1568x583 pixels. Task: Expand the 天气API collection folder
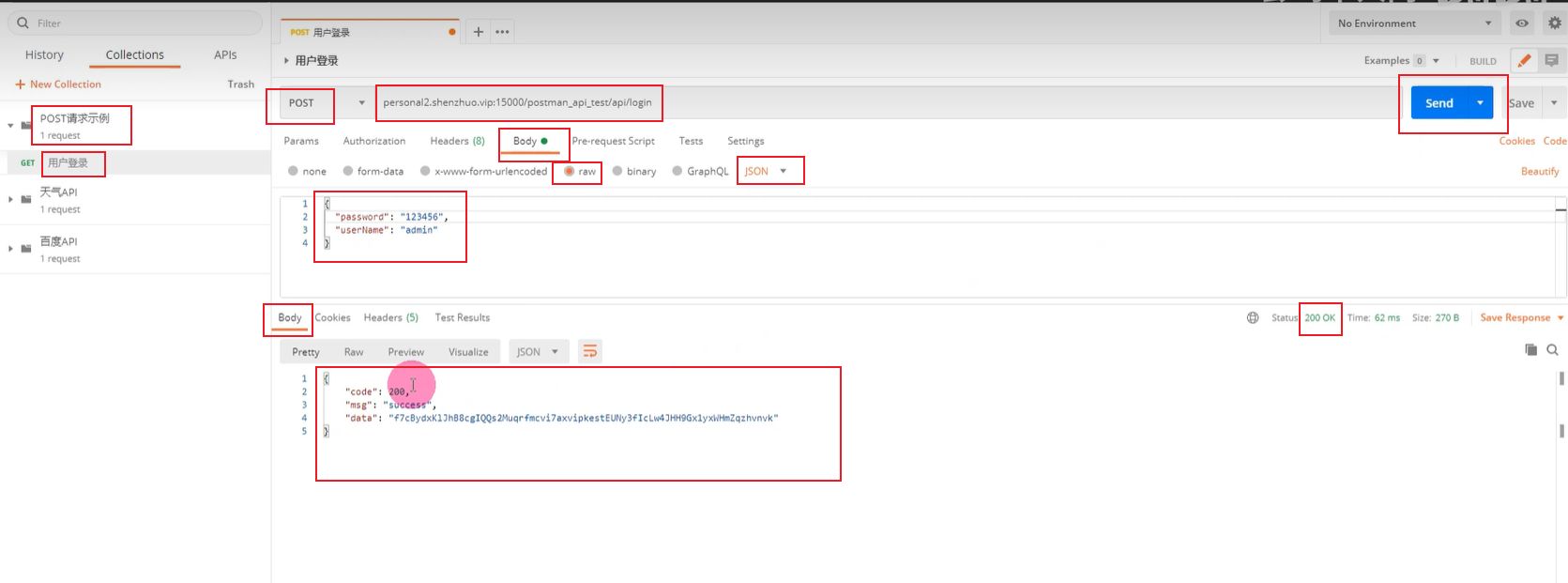(11, 199)
